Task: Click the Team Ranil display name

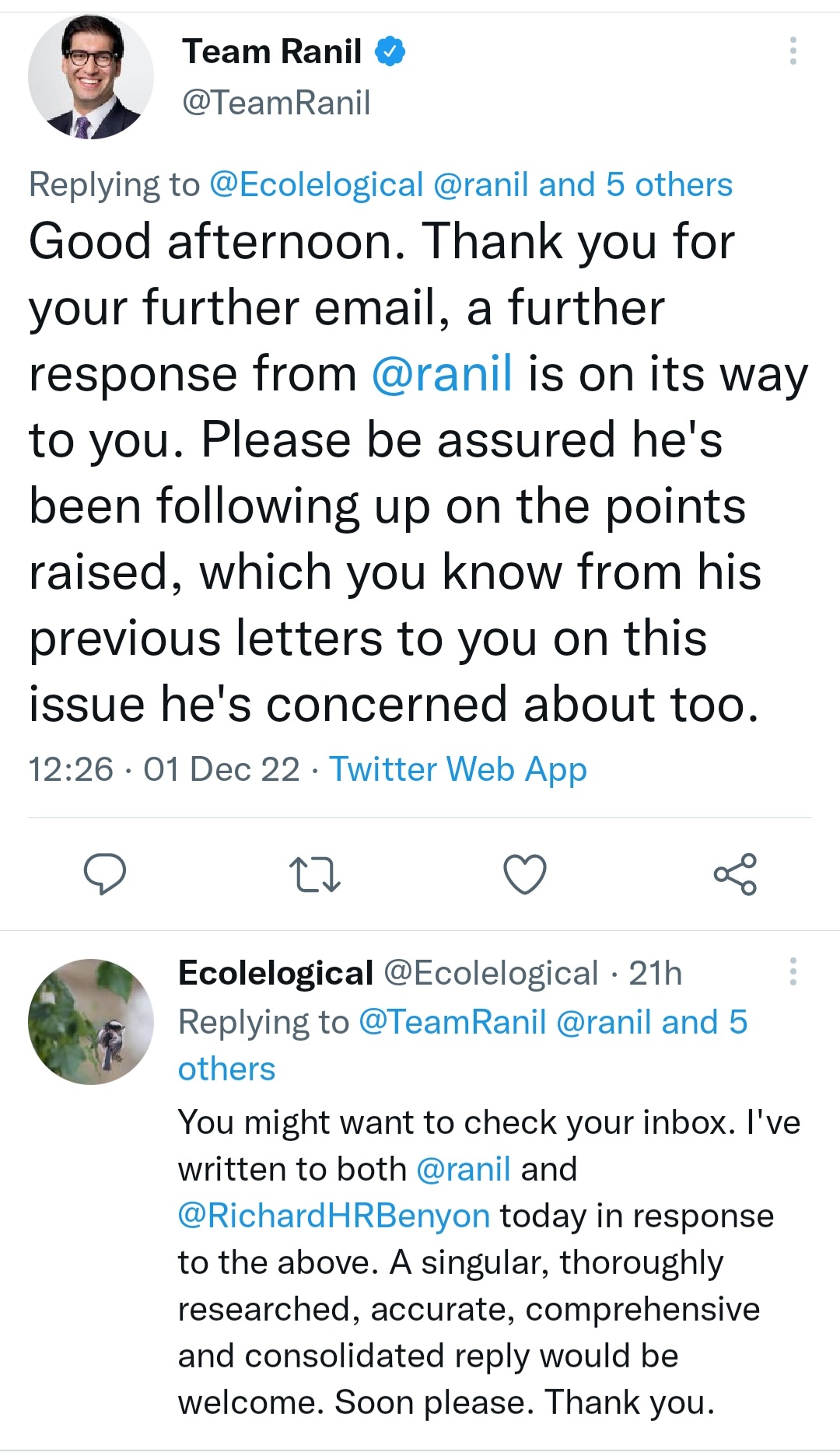Action: point(272,51)
